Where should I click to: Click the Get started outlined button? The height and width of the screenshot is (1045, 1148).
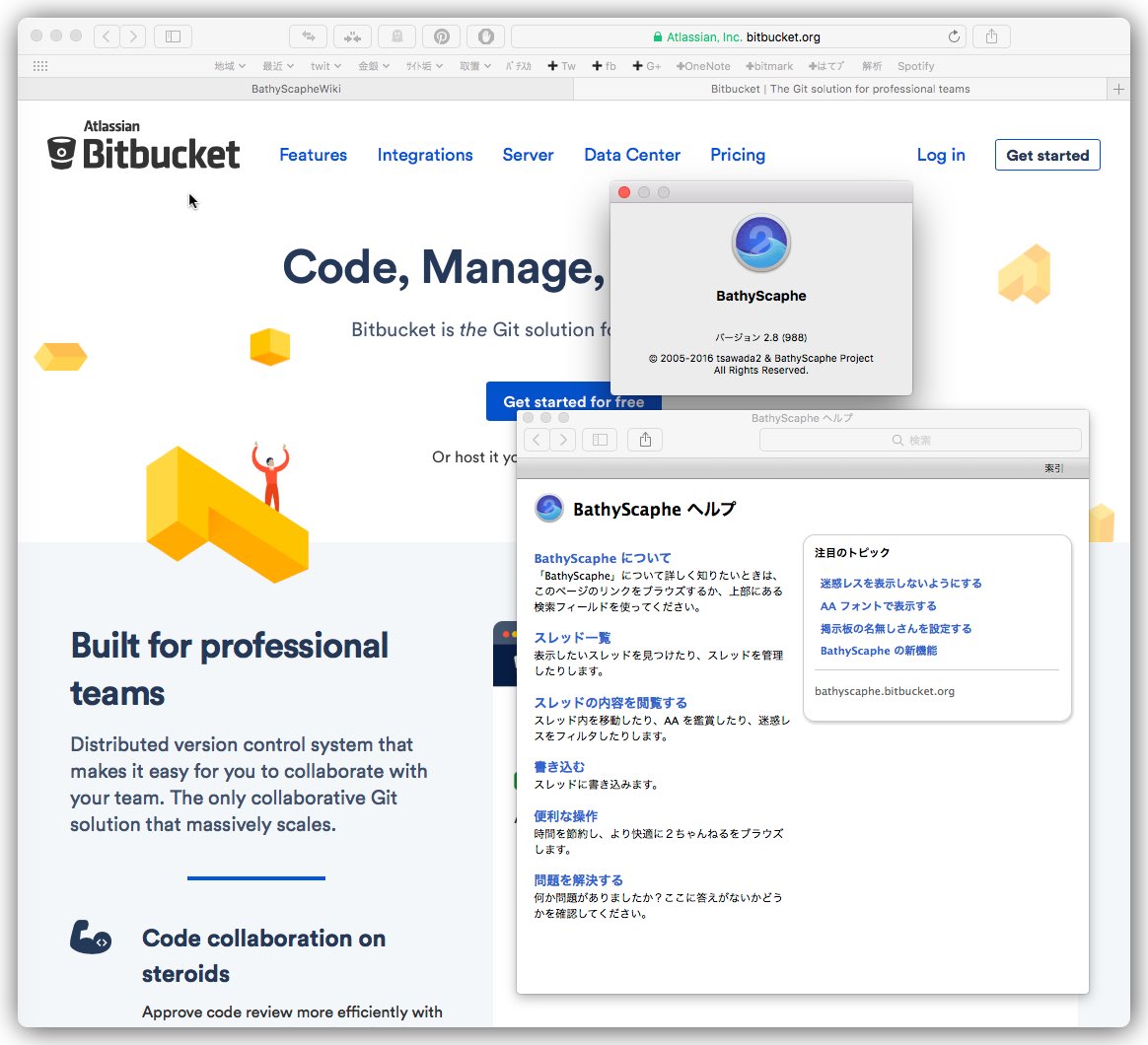[x=1047, y=155]
